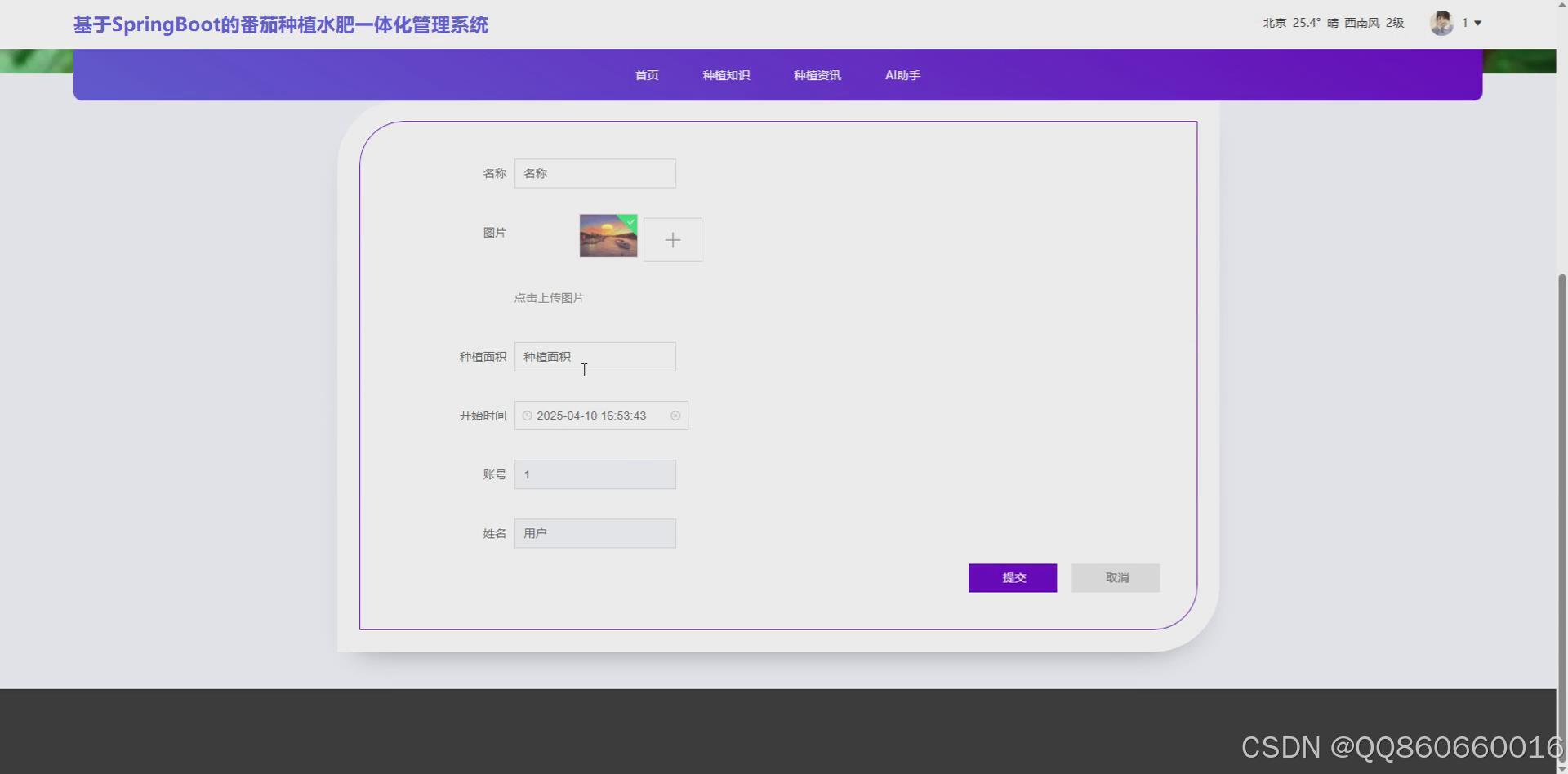1568x774 pixels.
Task: Open AI助手 menu item
Action: click(902, 75)
